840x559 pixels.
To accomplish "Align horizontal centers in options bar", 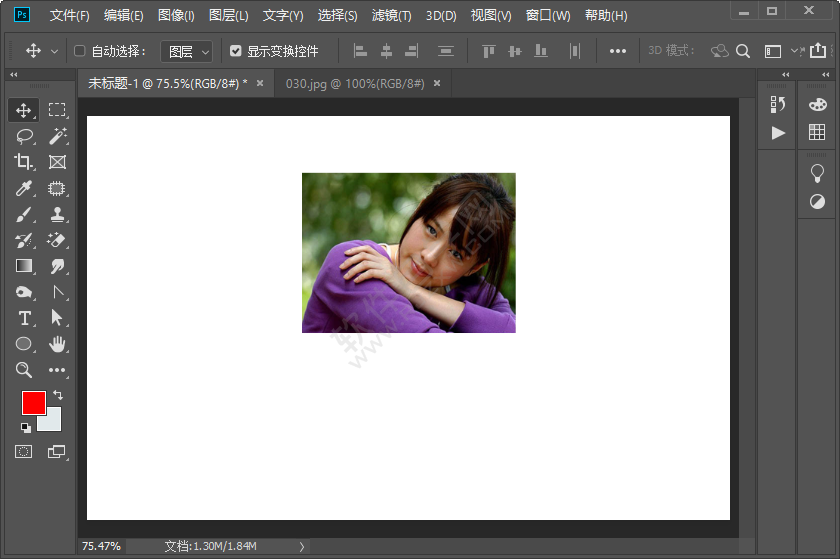I will click(386, 51).
